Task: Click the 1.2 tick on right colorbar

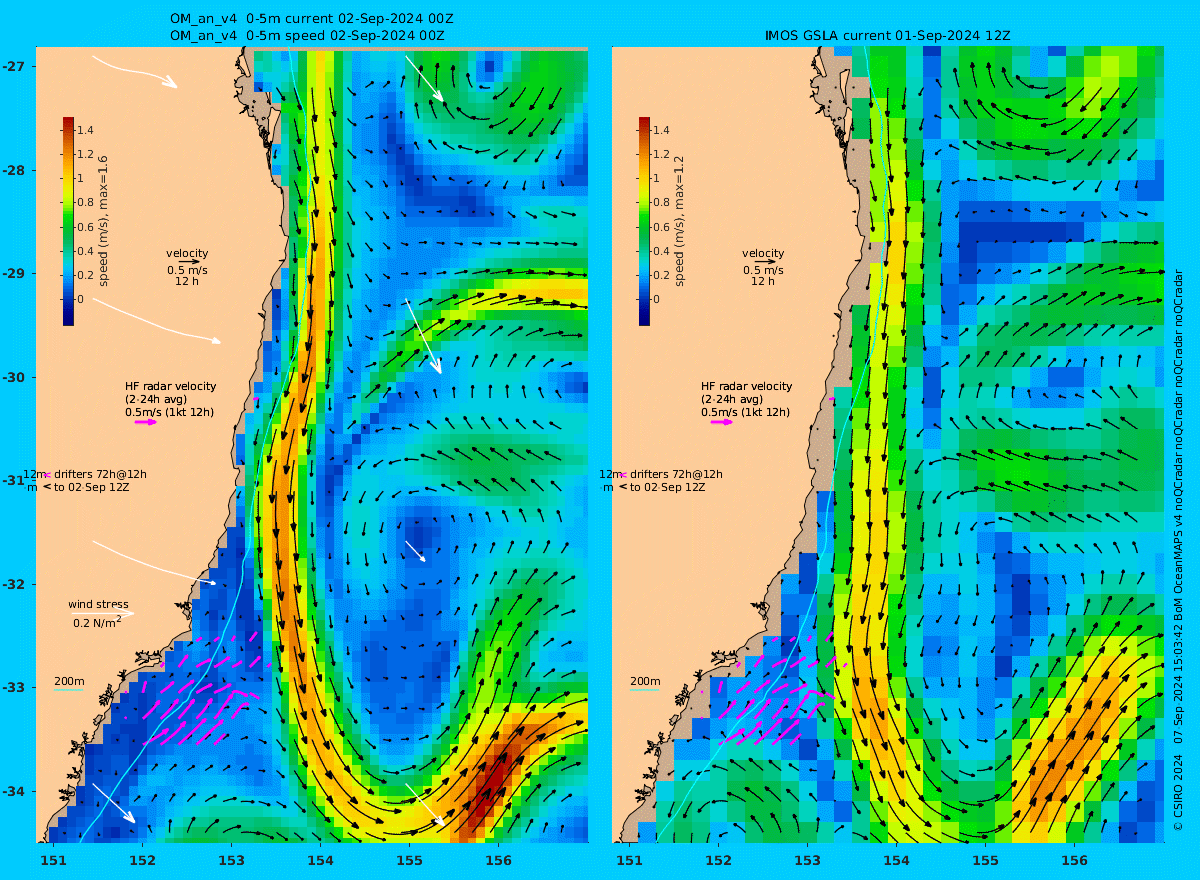Action: tap(661, 154)
